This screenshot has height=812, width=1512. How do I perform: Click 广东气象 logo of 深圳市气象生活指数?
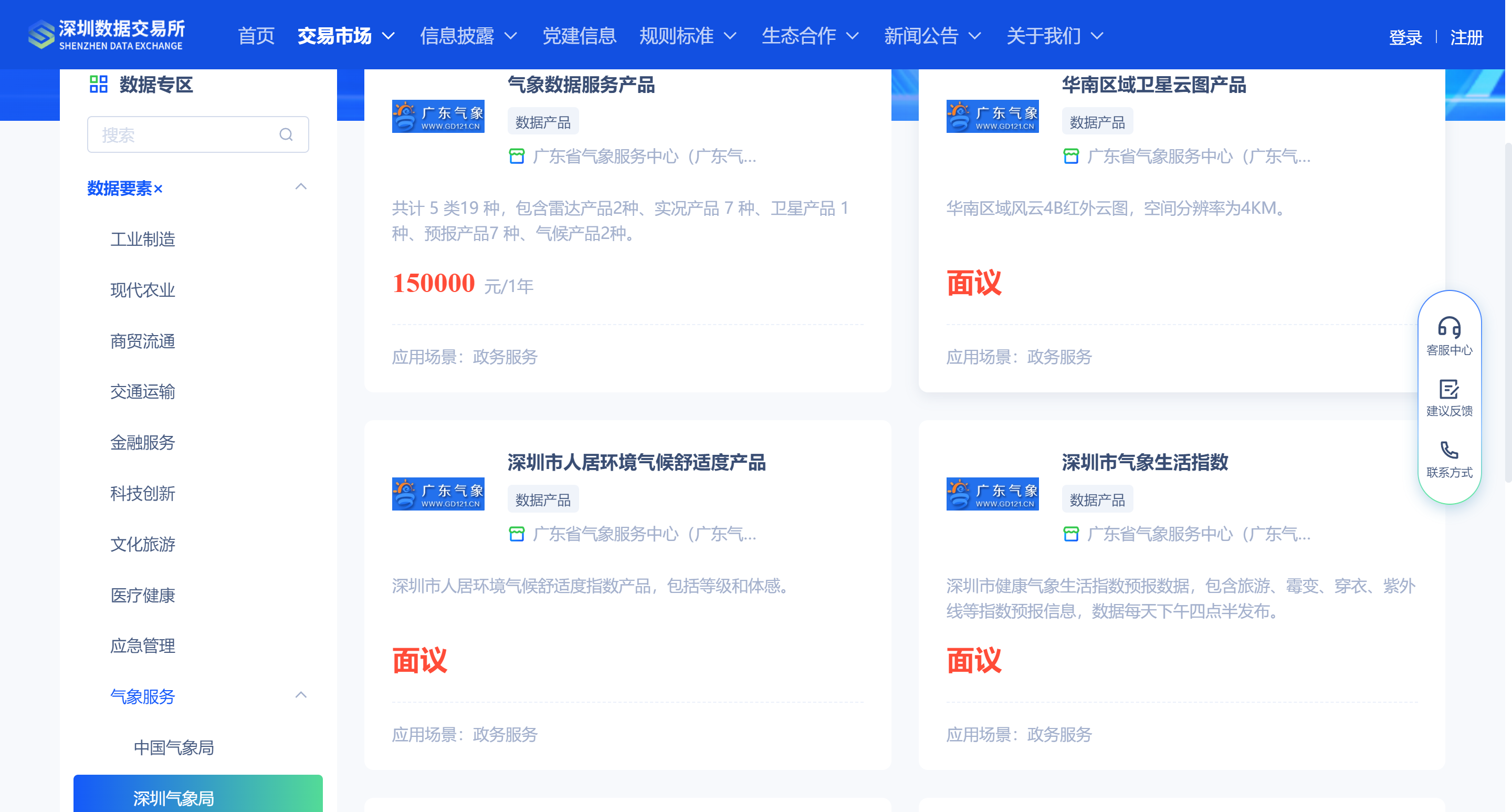(x=992, y=494)
